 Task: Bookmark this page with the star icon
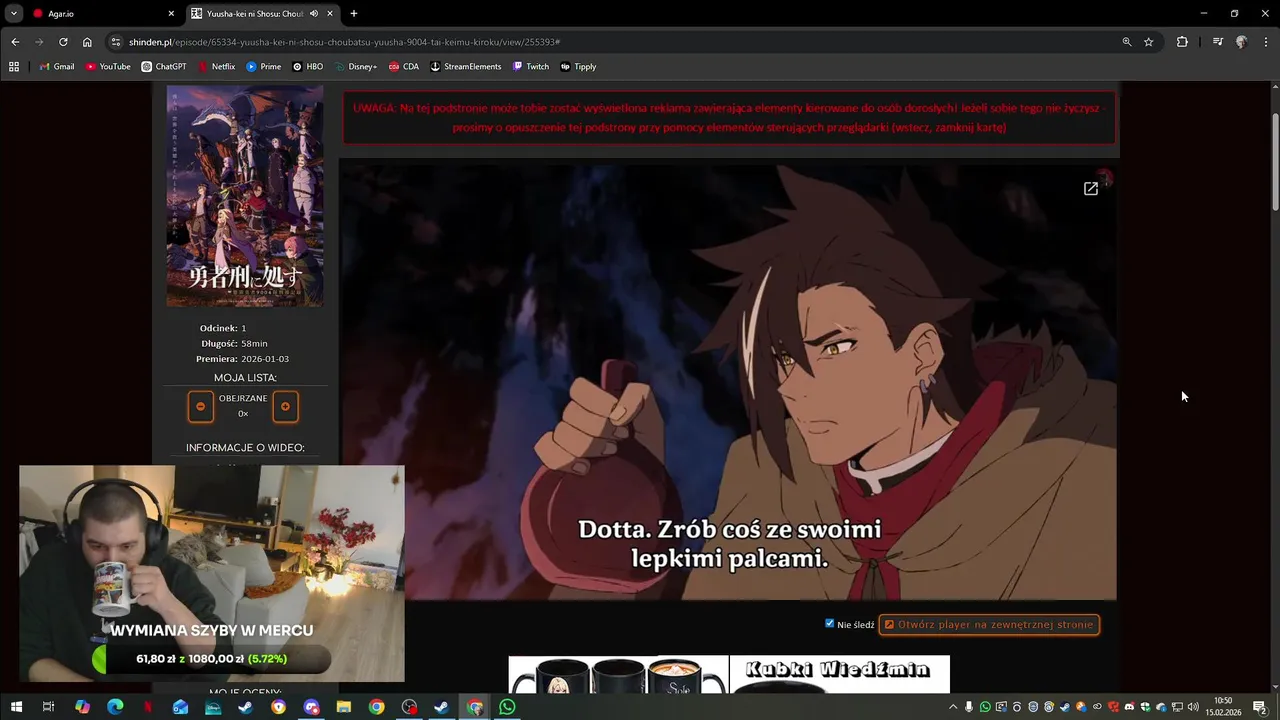coord(1149,42)
